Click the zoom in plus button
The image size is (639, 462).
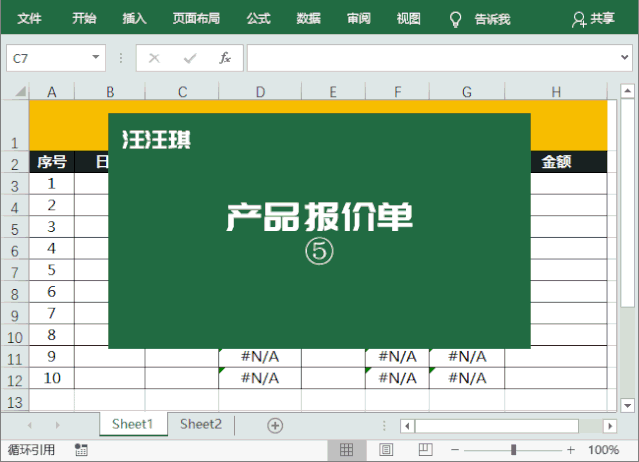(x=571, y=450)
